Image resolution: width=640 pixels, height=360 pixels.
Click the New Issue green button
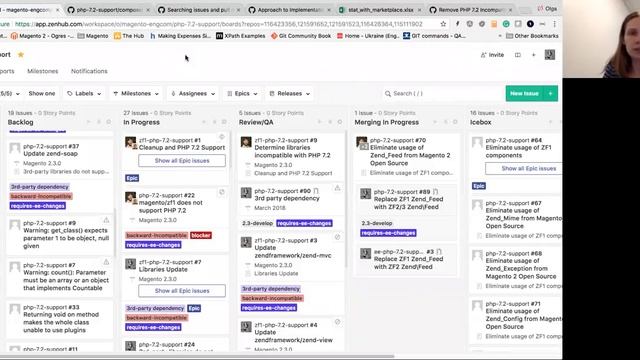coord(524,93)
